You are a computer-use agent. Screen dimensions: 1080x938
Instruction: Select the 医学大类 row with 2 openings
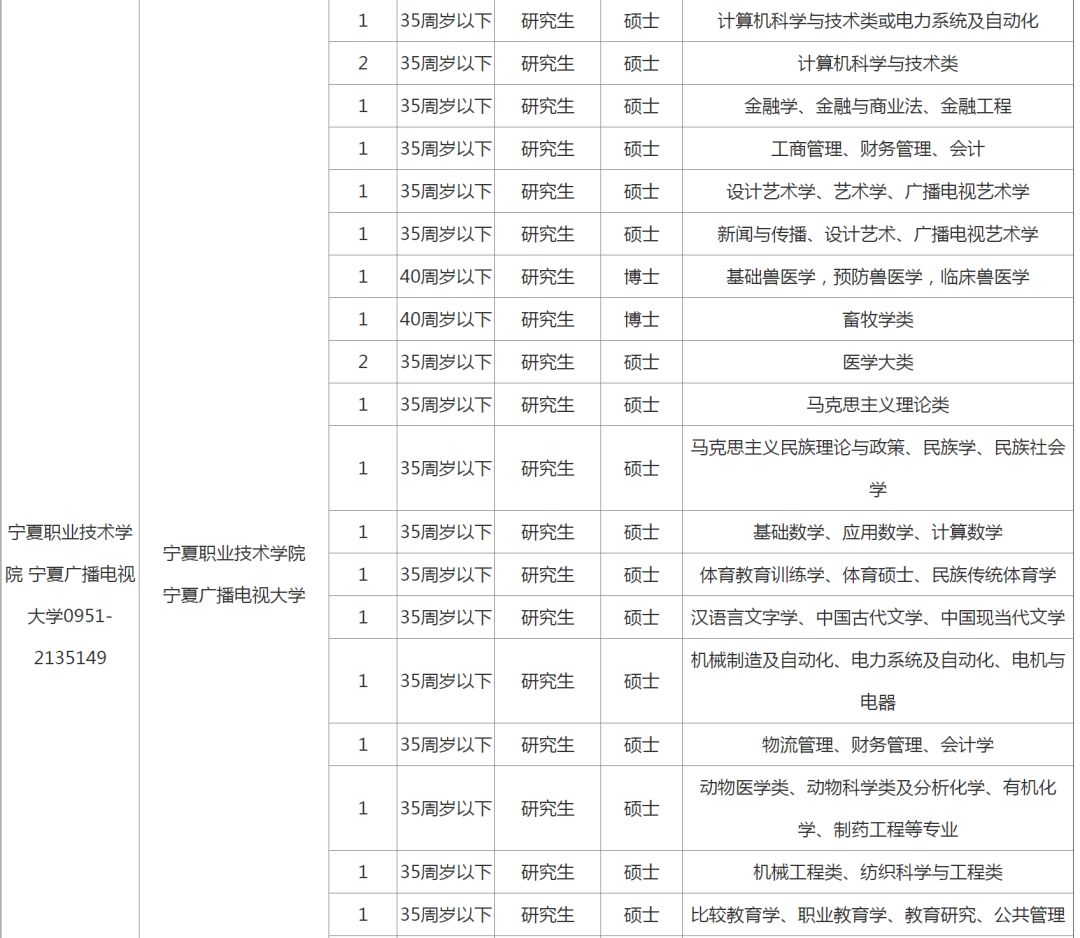pos(878,362)
